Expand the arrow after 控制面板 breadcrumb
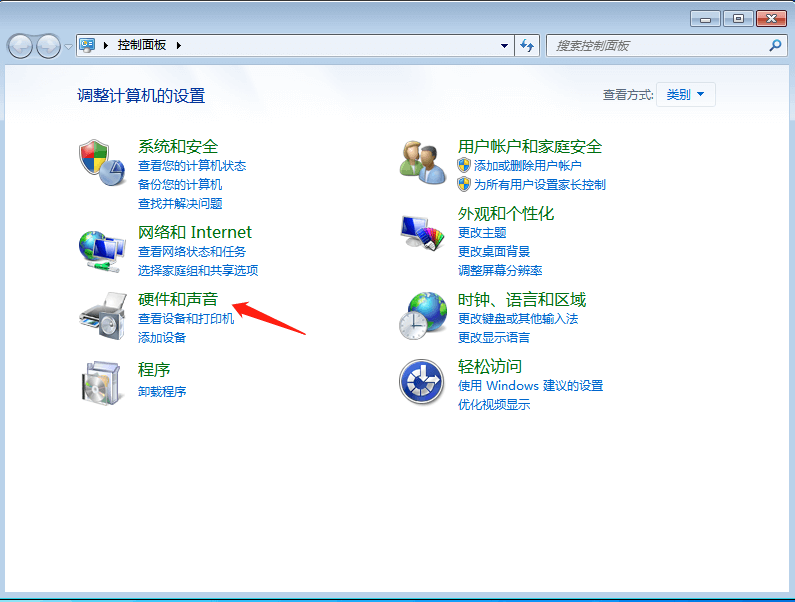The width and height of the screenshot is (795, 602). pyautogui.click(x=178, y=45)
